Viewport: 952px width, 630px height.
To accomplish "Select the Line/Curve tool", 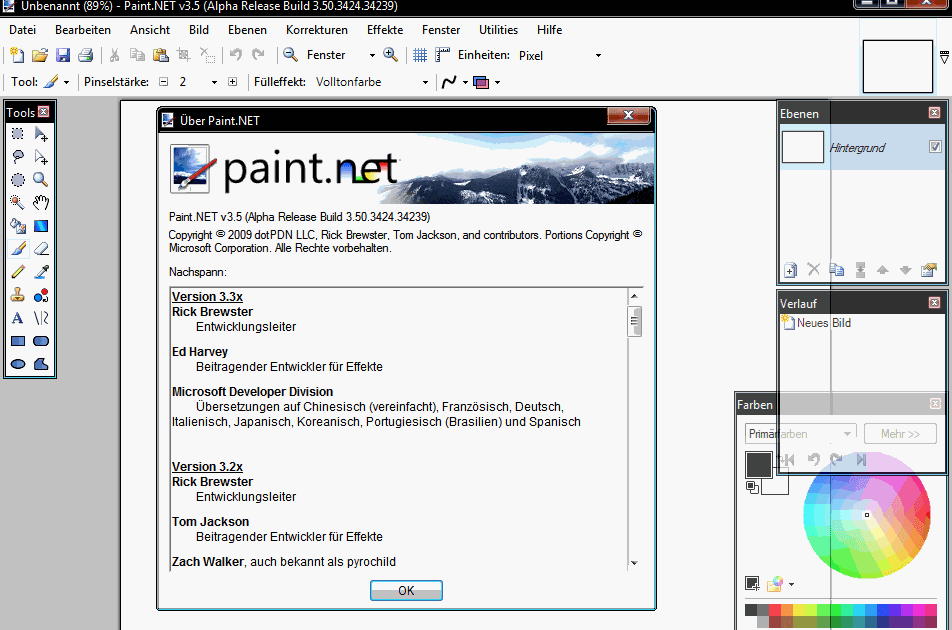I will click(41, 318).
